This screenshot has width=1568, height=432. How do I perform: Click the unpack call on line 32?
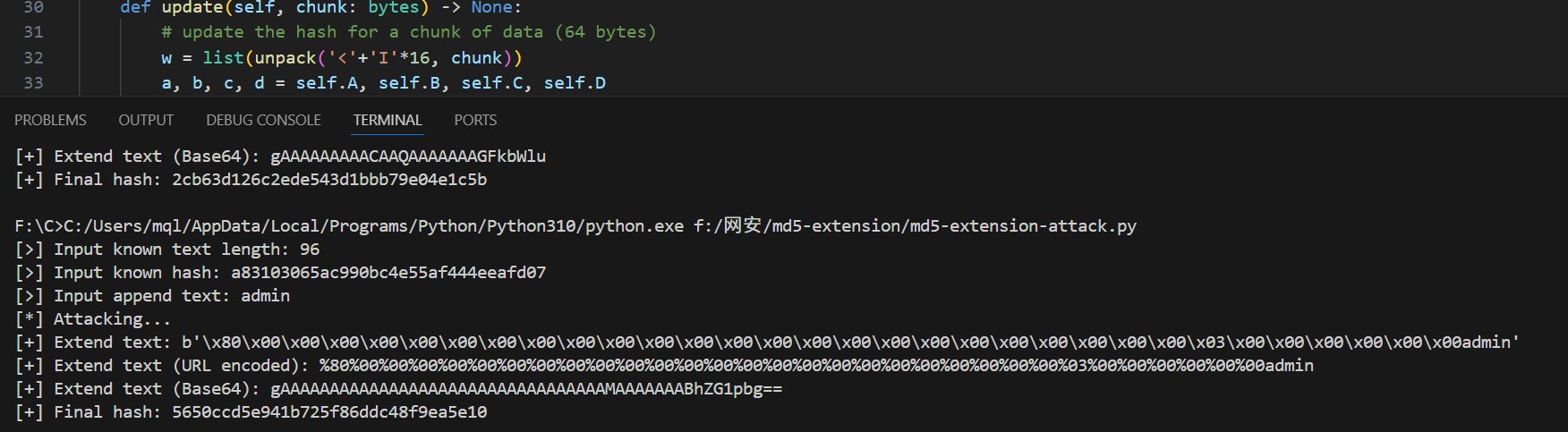[x=285, y=57]
